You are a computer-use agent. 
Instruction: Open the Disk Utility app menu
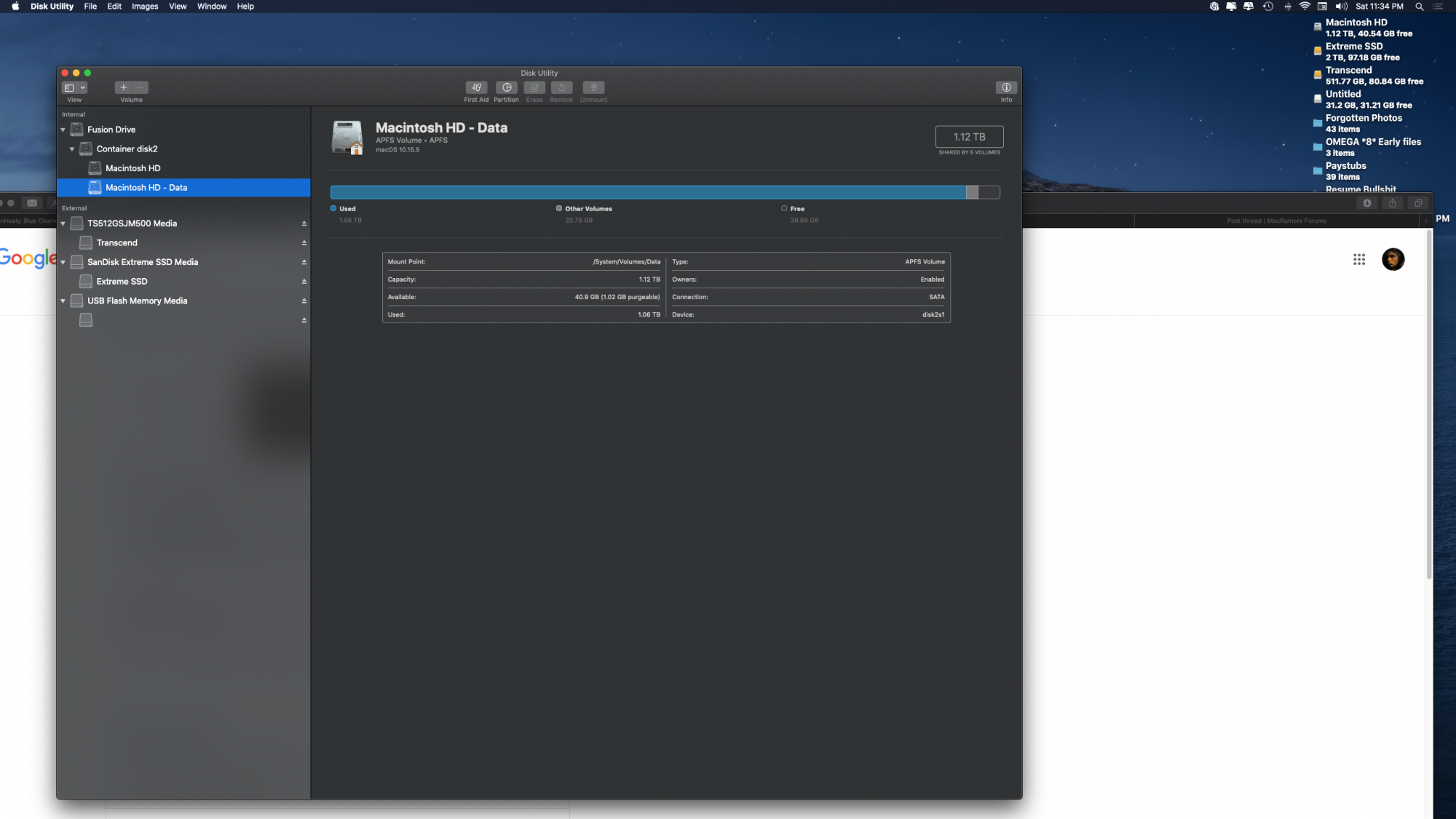pyautogui.click(x=52, y=7)
